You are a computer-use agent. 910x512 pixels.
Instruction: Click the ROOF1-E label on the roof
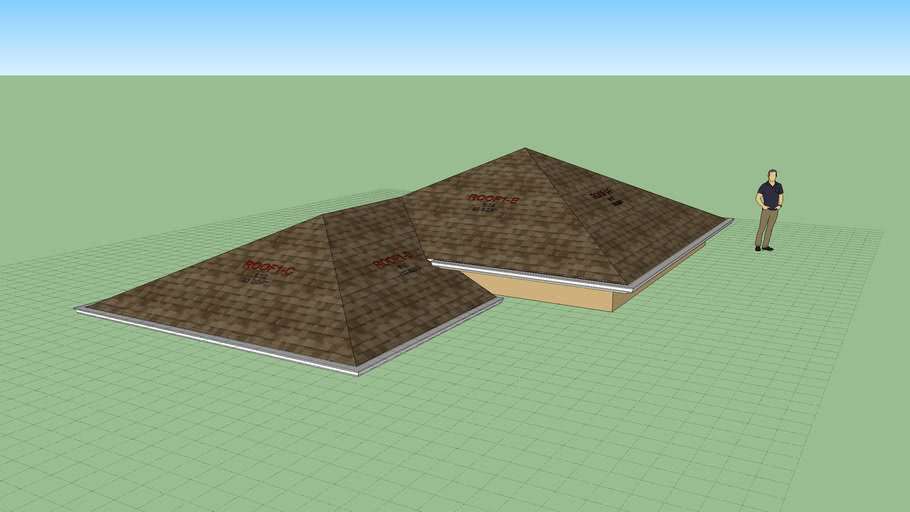point(493,200)
